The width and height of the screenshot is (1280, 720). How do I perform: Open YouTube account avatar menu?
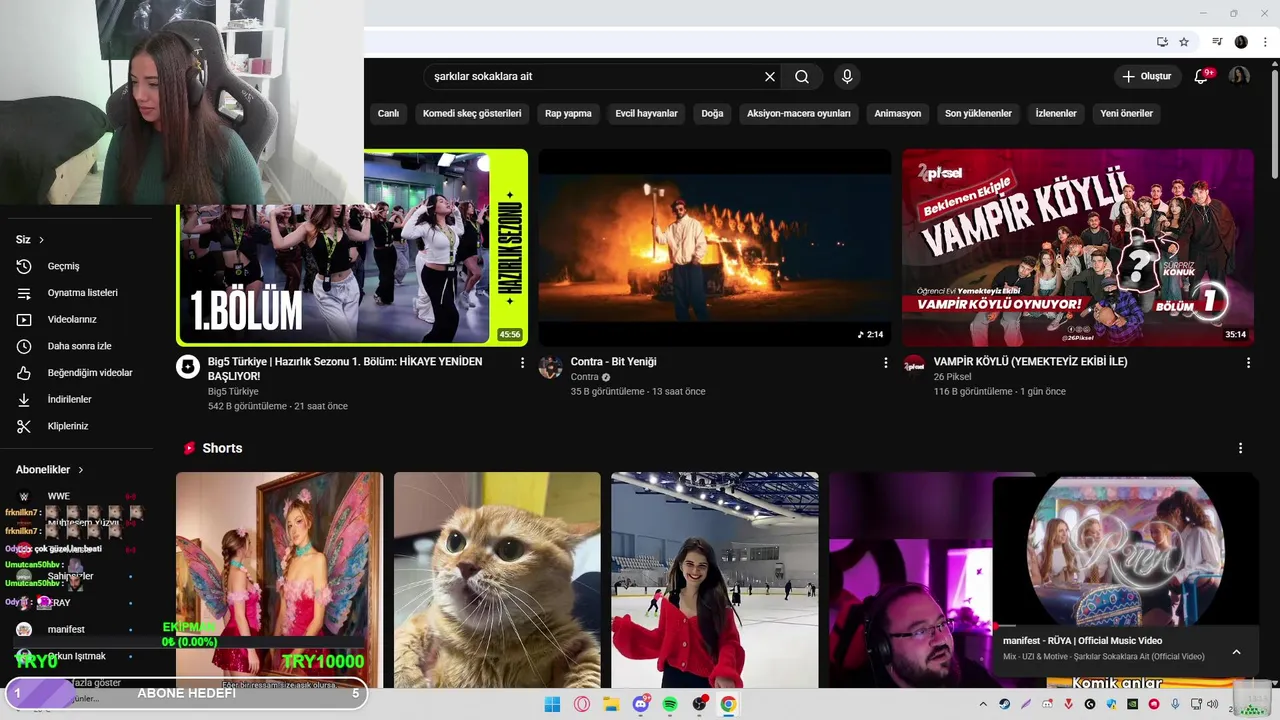[1239, 76]
